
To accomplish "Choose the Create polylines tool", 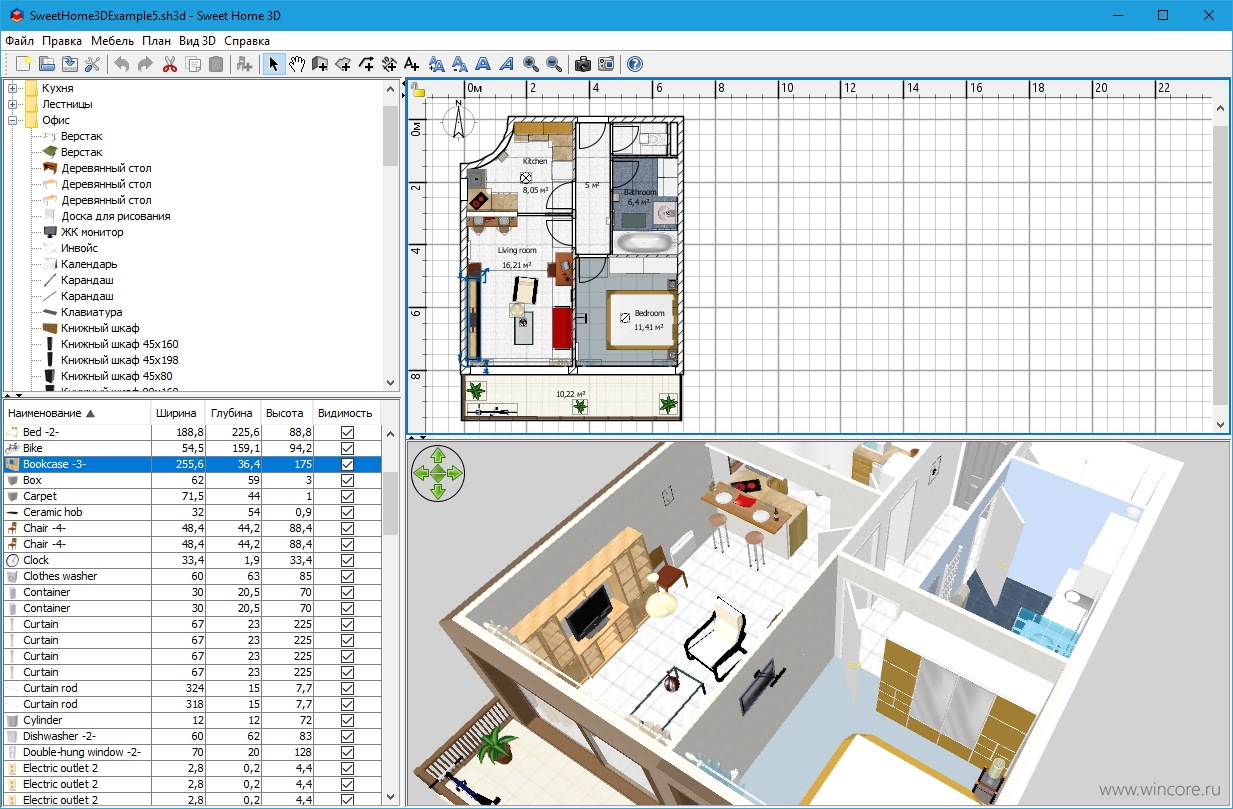I will coord(366,64).
